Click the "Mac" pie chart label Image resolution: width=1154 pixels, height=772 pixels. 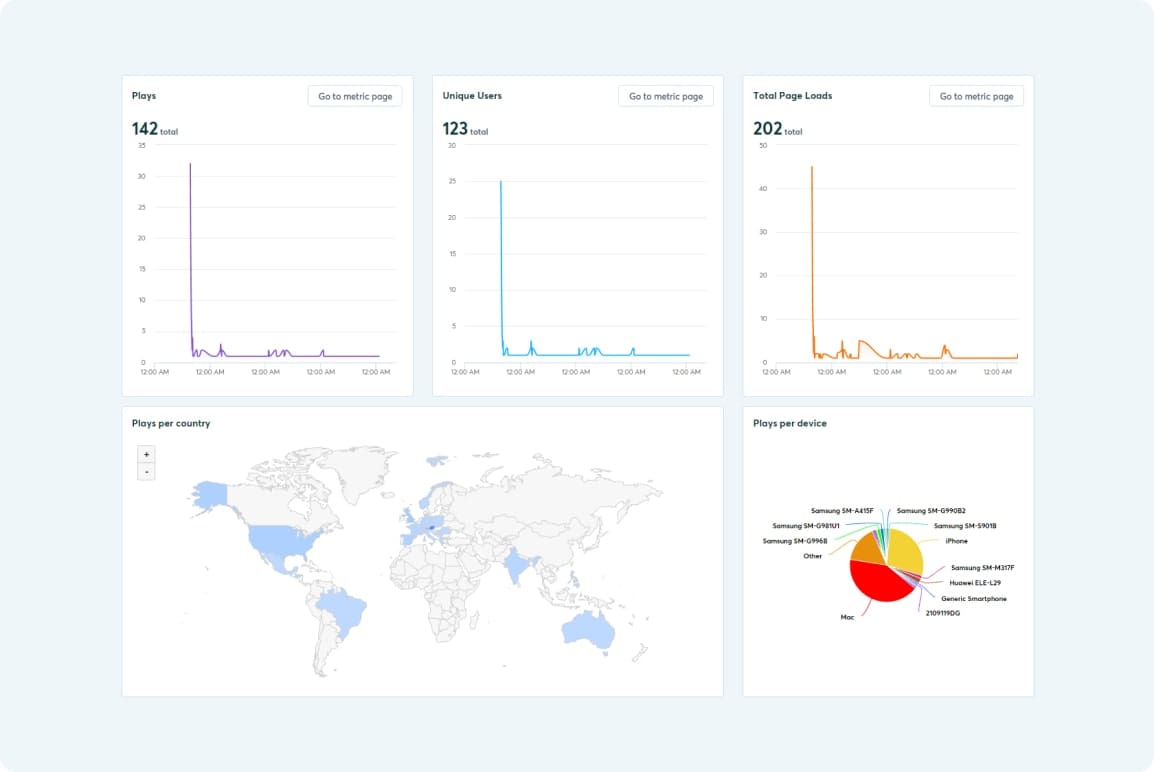[847, 617]
